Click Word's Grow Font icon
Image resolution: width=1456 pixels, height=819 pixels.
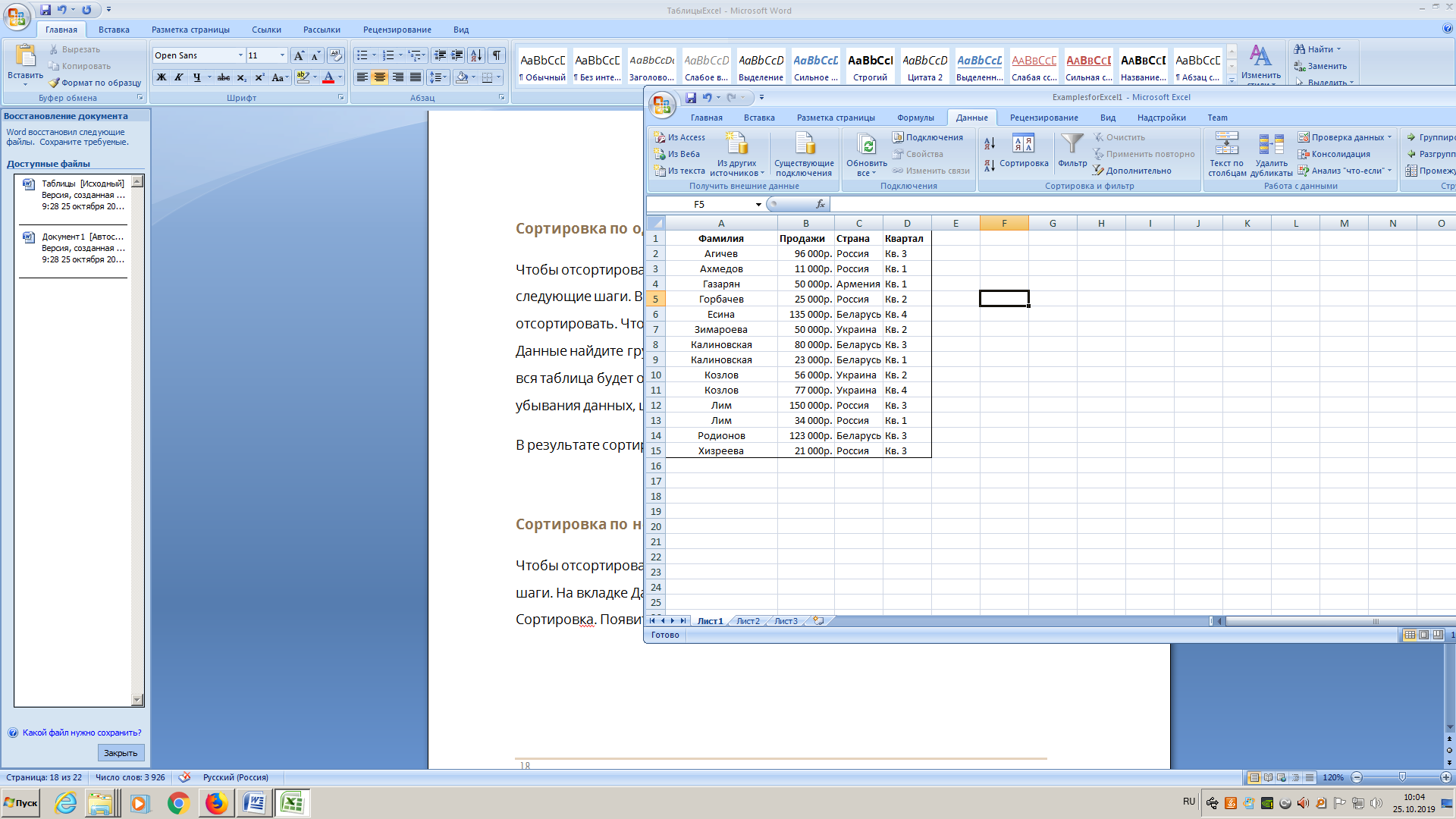click(x=299, y=55)
